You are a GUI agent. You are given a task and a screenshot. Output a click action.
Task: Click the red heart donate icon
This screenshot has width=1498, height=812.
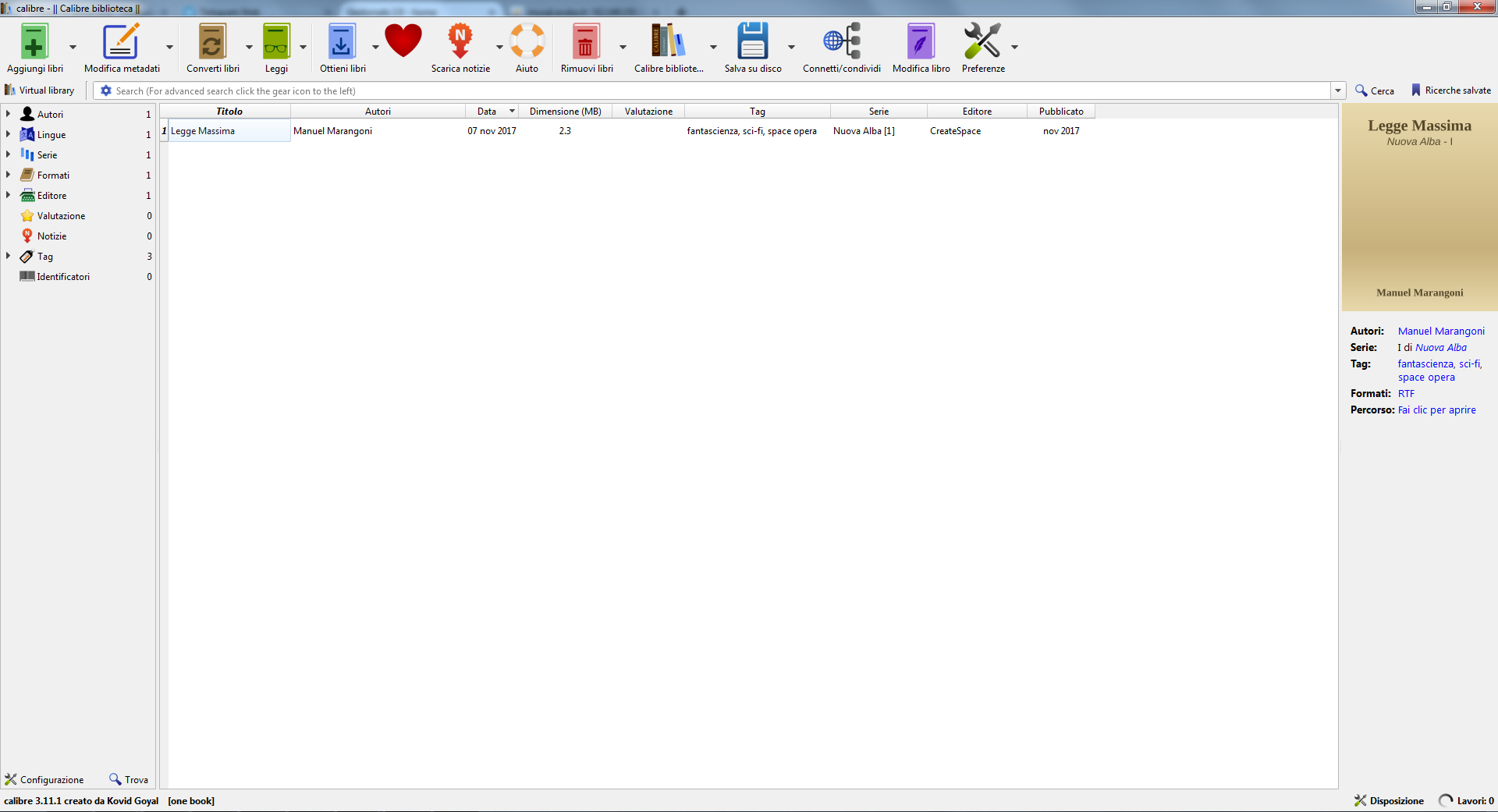point(403,41)
